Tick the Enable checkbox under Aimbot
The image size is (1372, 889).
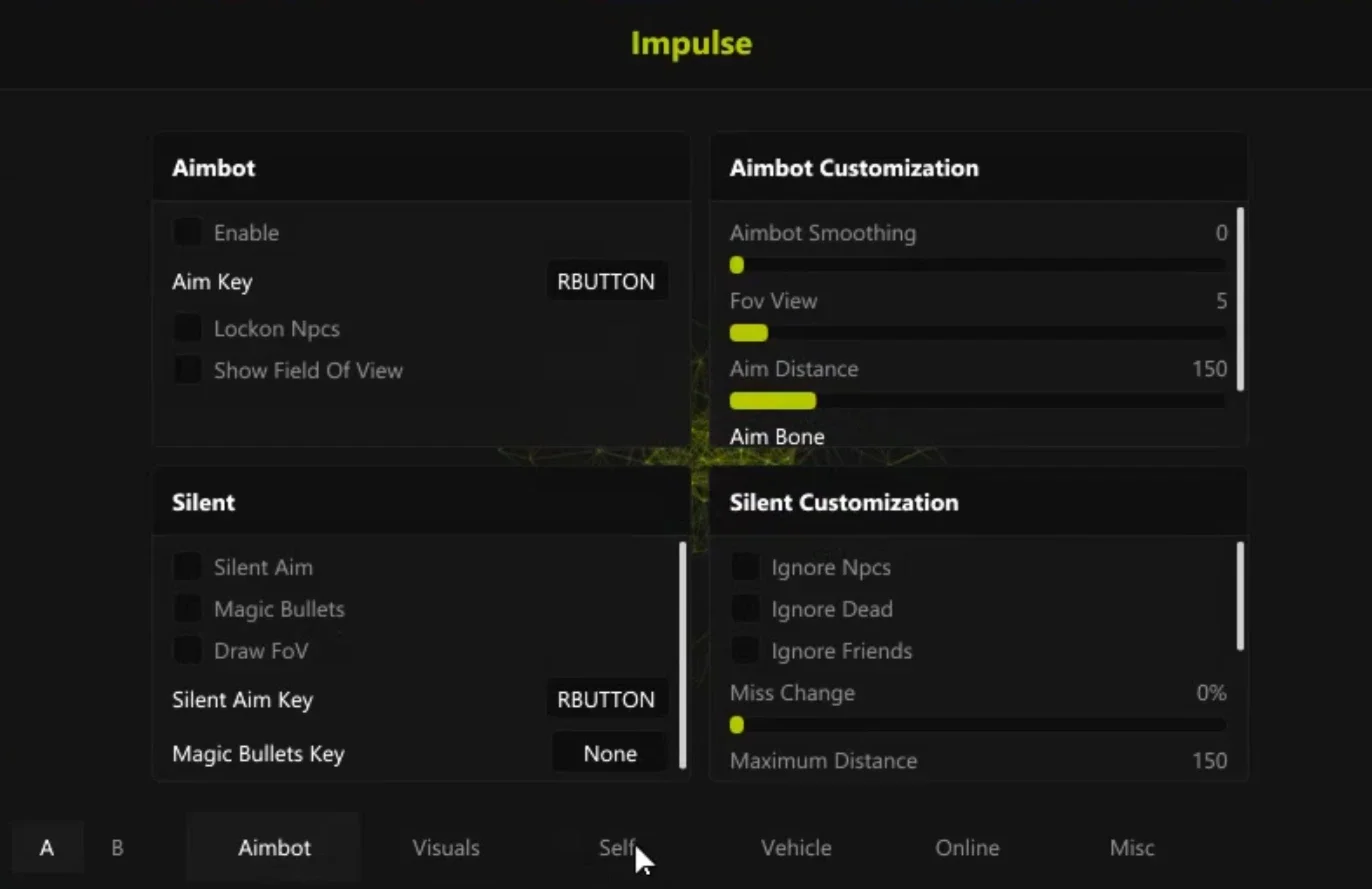click(x=187, y=233)
